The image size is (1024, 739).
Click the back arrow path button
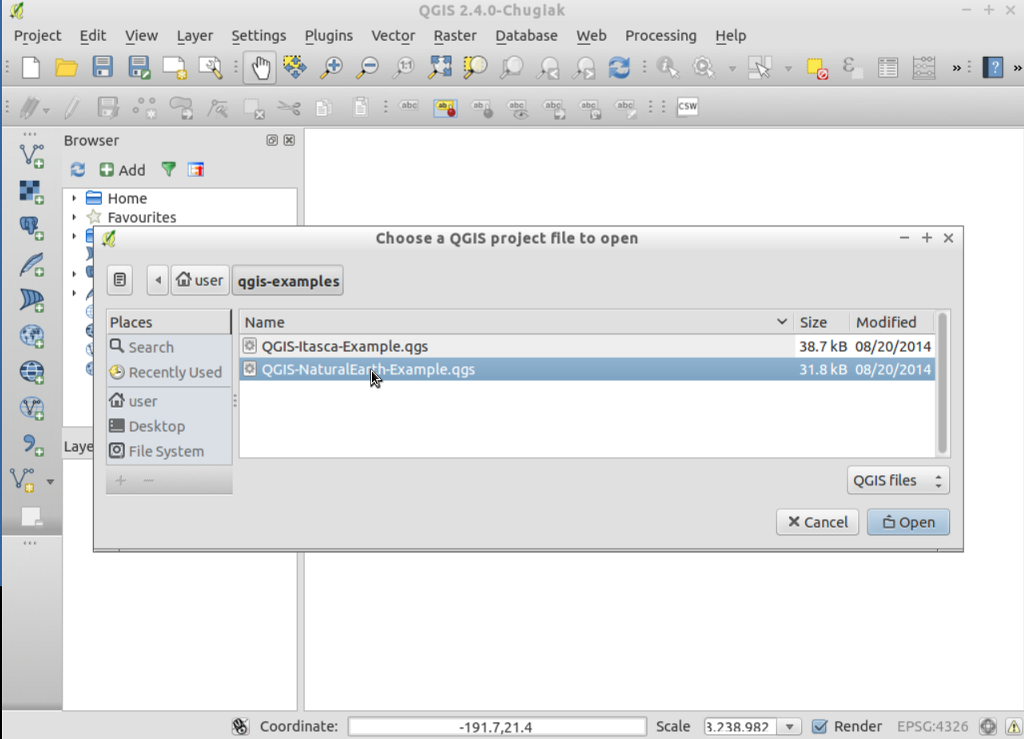click(157, 280)
